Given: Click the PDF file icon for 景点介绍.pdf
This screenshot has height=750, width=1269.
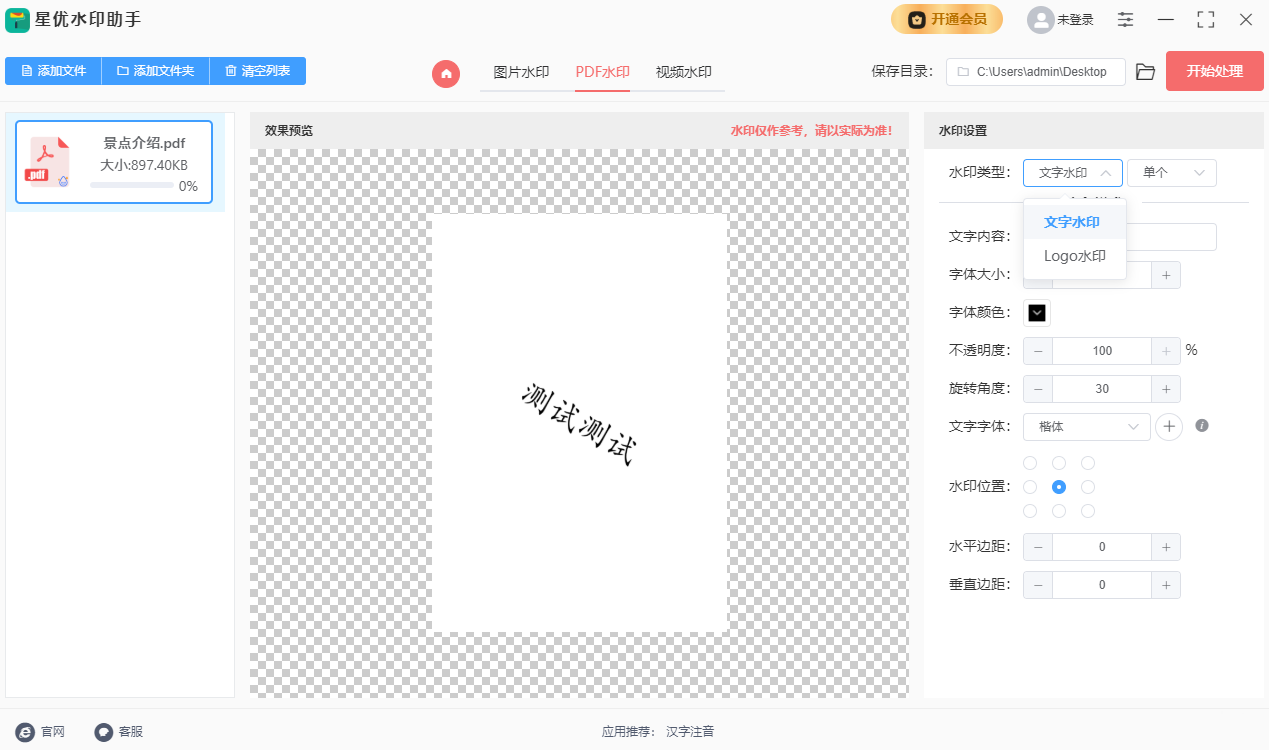Looking at the screenshot, I should pos(49,163).
